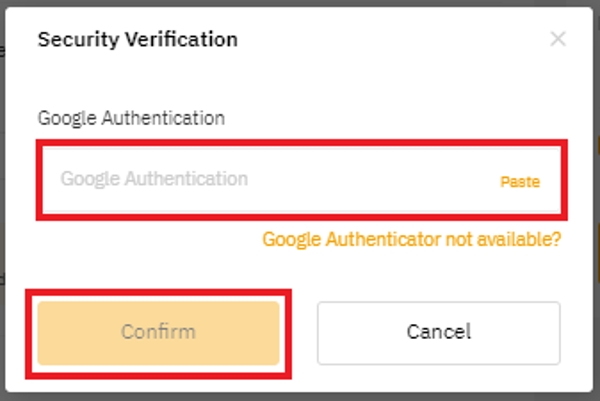This screenshot has height=401, width=600.
Task: Click the yellow Confirm button
Action: [x=158, y=332]
